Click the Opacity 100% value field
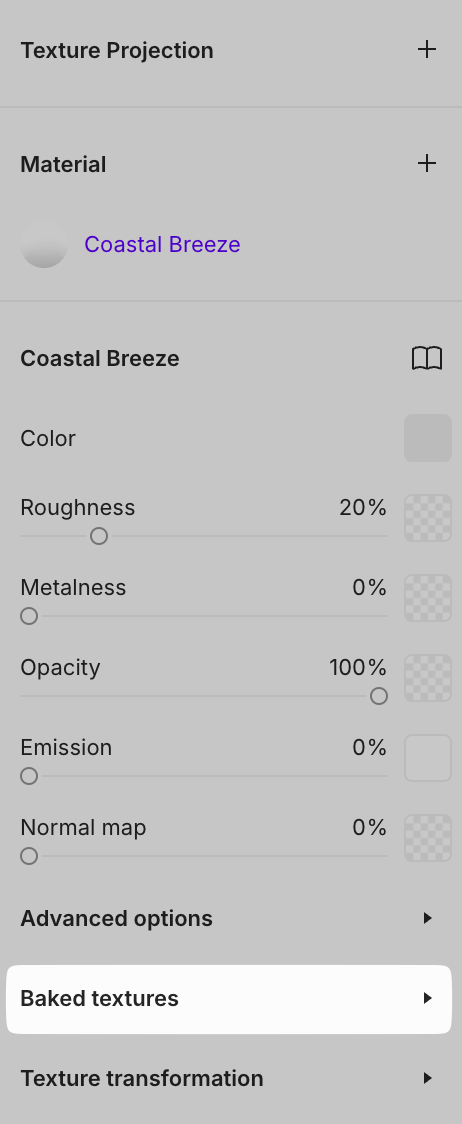 358,667
